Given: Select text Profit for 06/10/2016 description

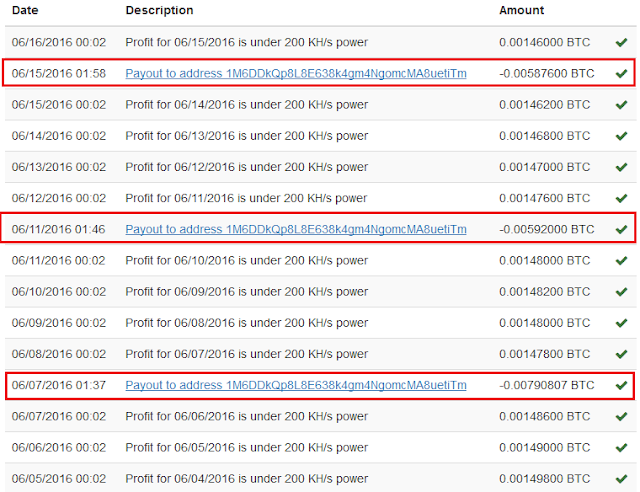Looking at the screenshot, I should (x=247, y=260).
